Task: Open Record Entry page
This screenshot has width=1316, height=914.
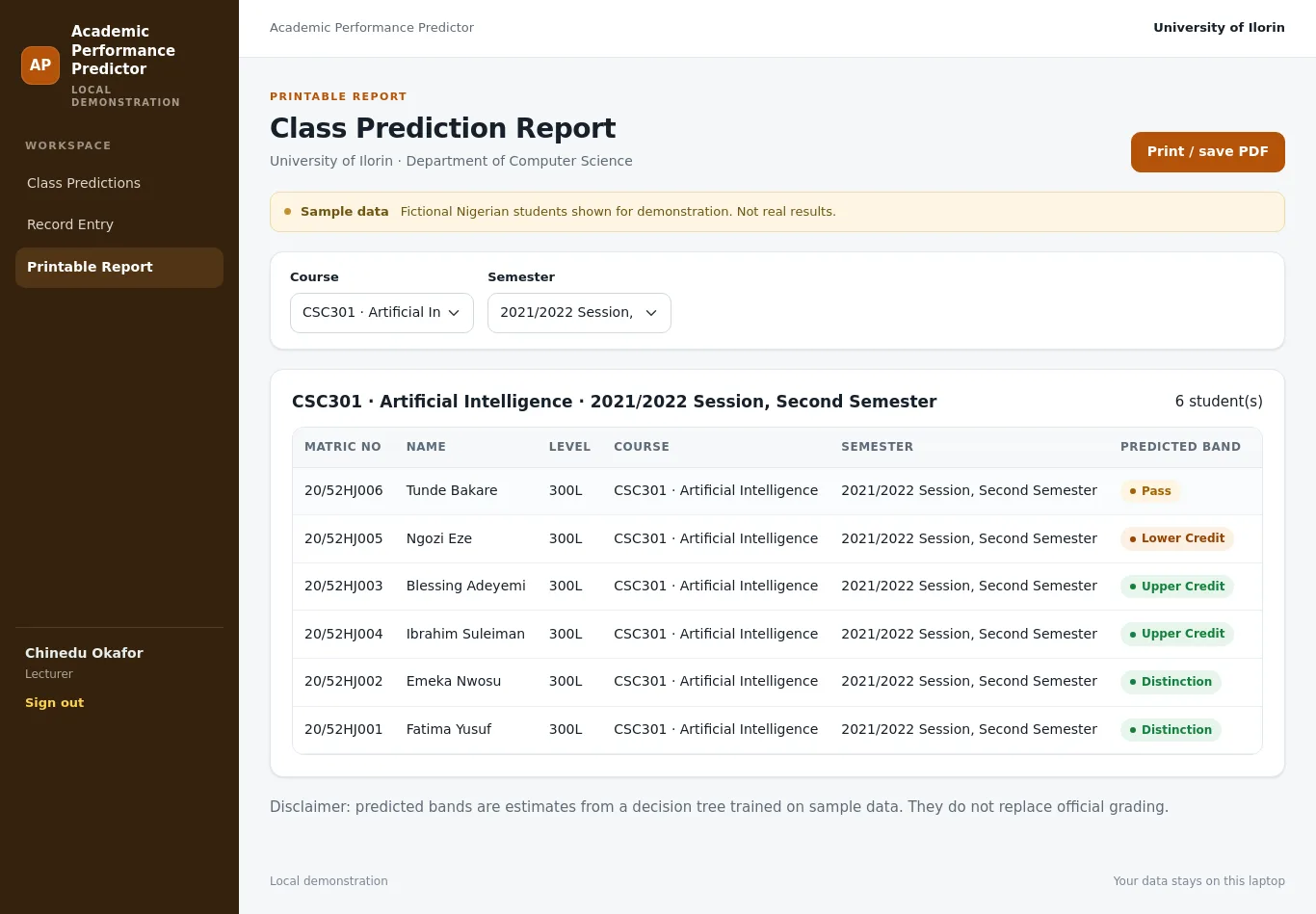Action: tap(119, 224)
